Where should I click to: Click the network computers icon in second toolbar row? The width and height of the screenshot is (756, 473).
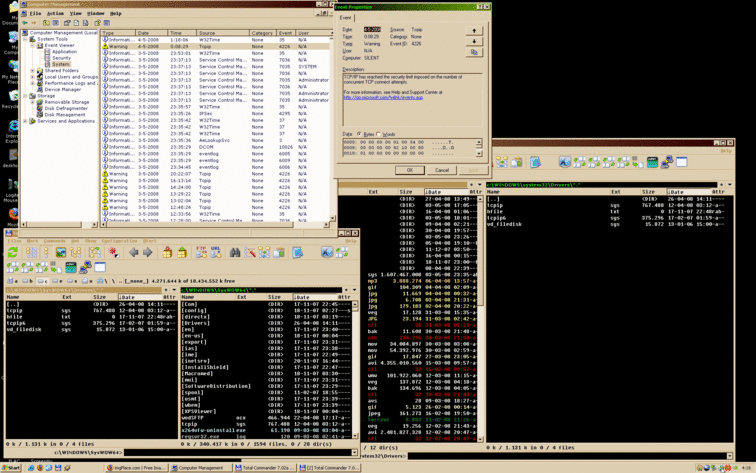pyautogui.click(x=85, y=267)
